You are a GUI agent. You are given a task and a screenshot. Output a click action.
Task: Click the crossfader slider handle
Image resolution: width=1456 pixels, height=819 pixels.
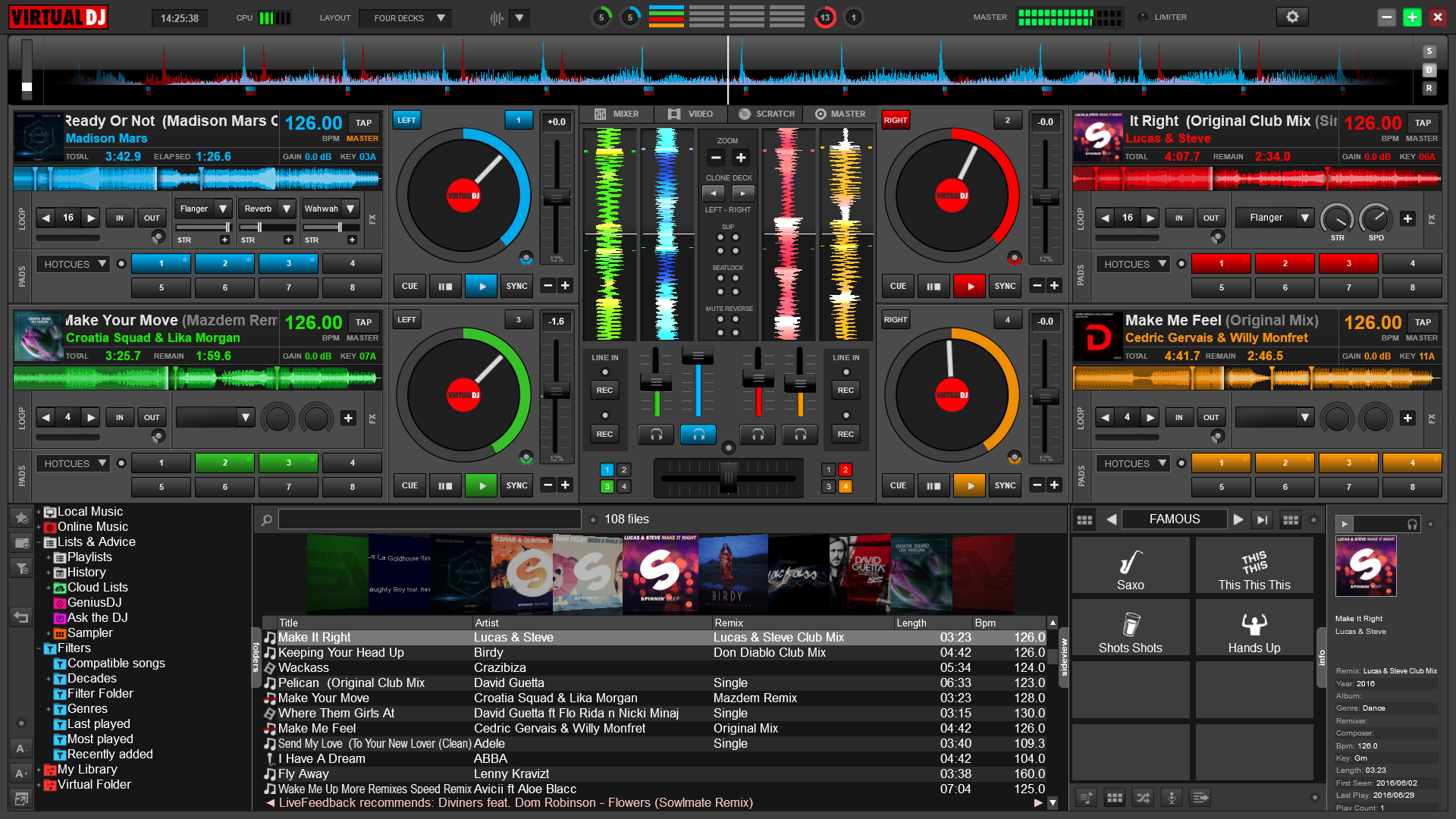pos(728,478)
